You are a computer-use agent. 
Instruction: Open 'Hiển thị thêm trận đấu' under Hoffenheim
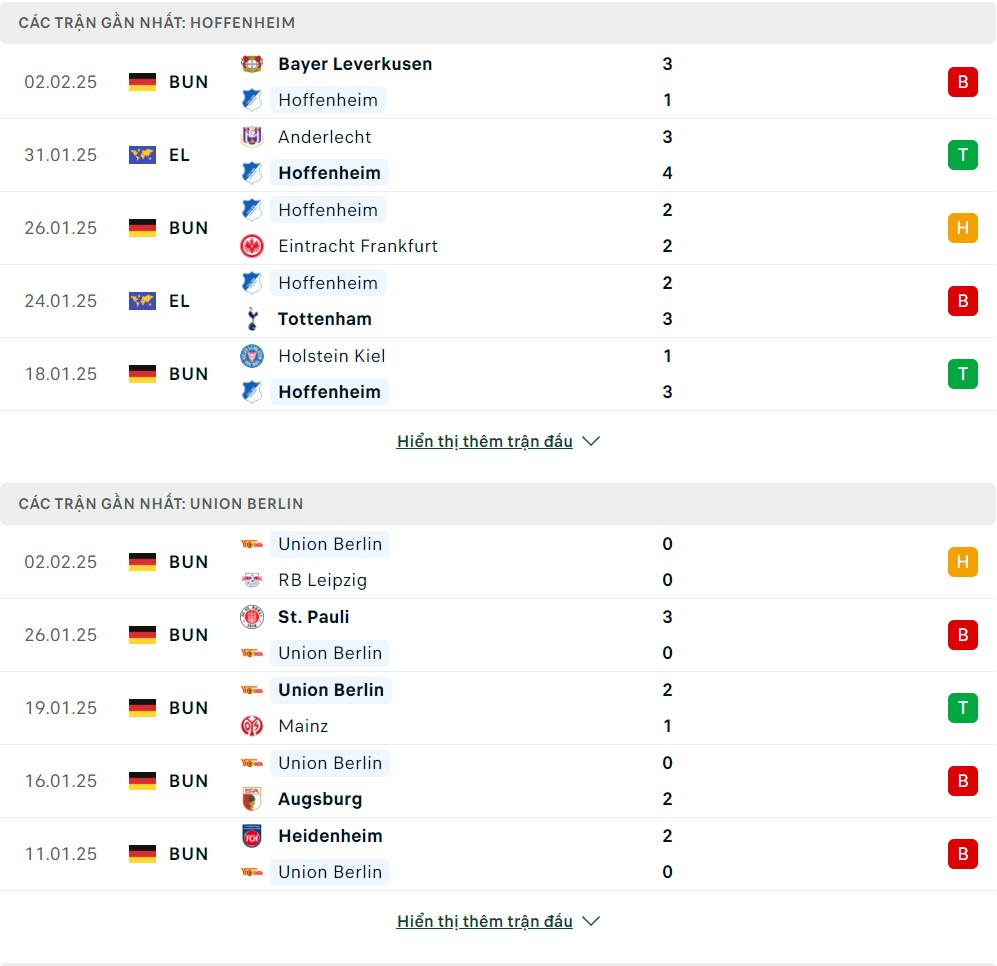click(485, 441)
